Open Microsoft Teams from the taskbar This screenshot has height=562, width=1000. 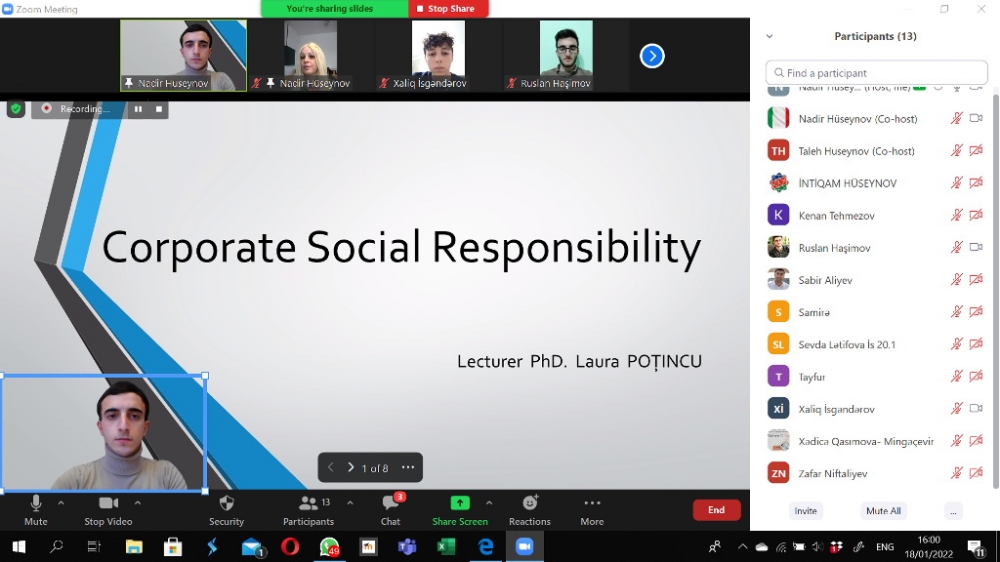[407, 547]
